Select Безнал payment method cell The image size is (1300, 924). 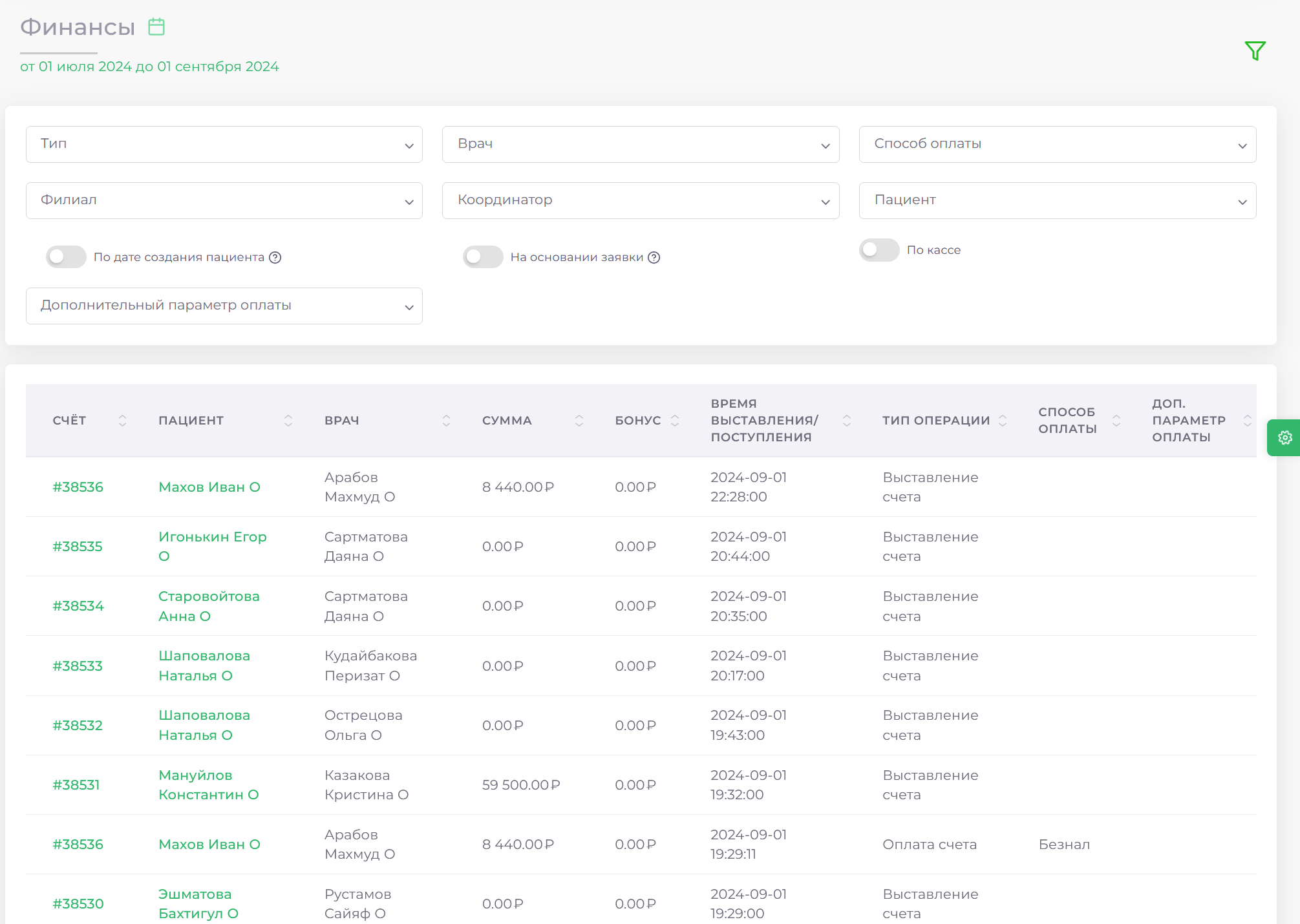(x=1064, y=845)
